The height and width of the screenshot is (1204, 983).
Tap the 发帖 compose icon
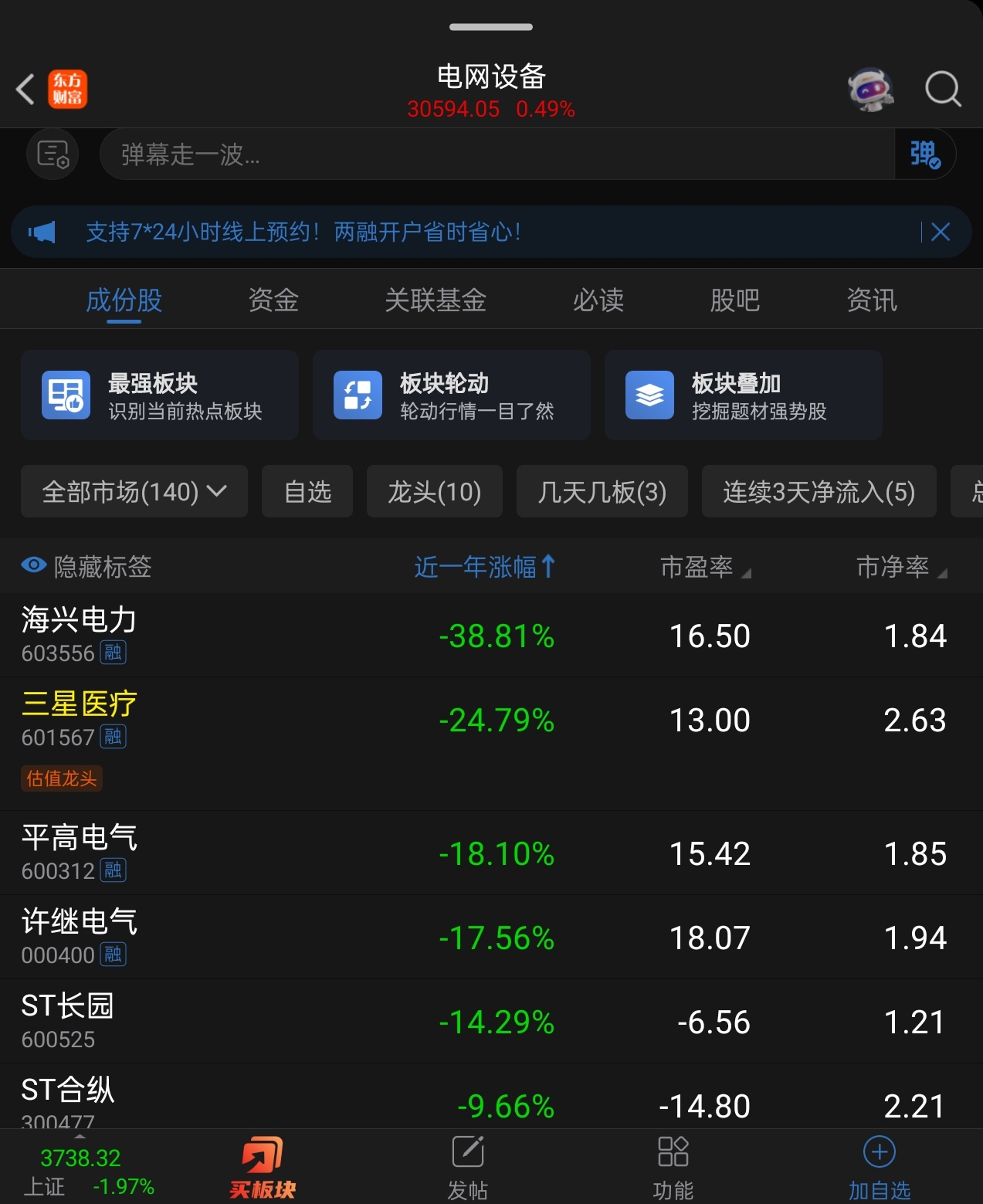click(x=468, y=1151)
